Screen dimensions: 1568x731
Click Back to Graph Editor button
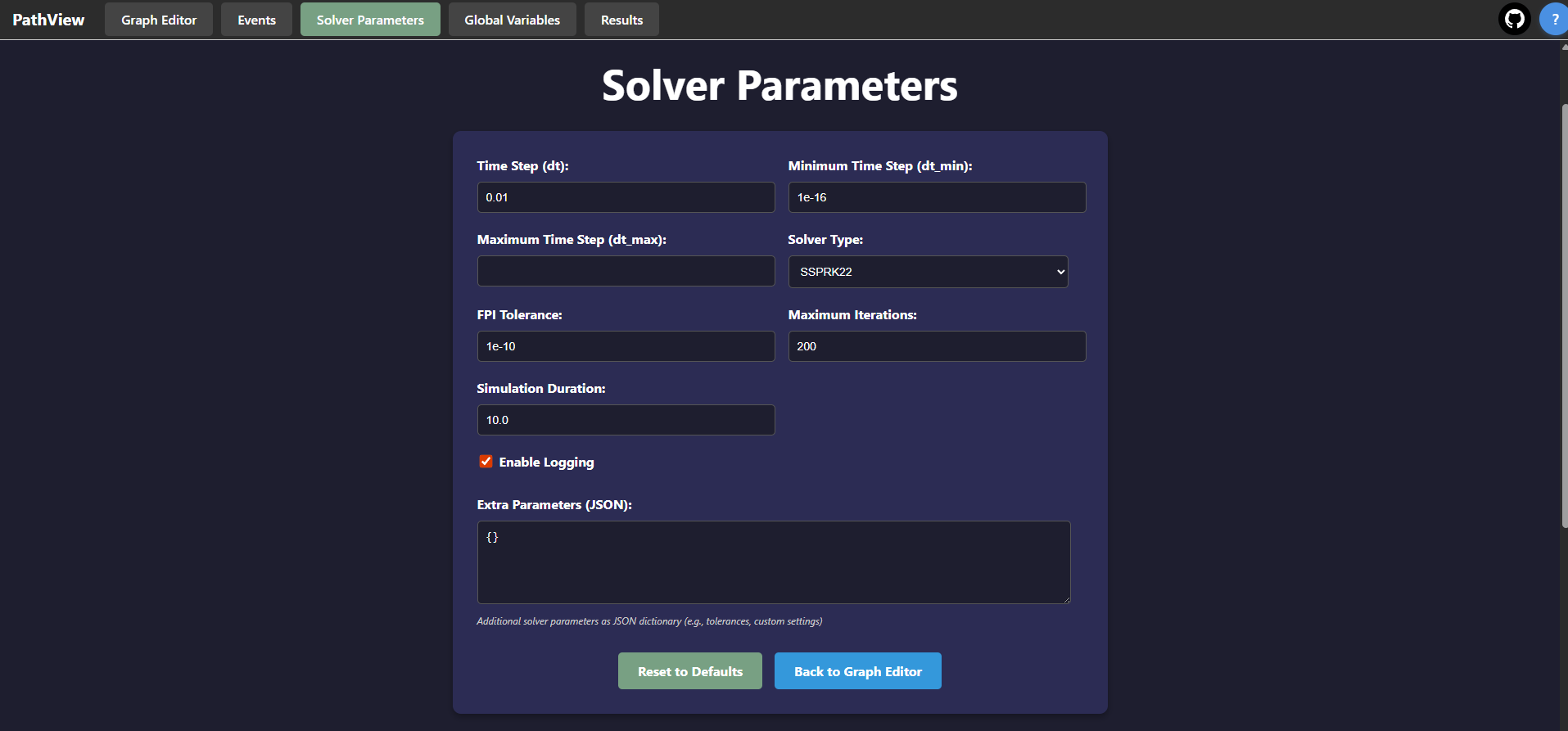point(858,671)
